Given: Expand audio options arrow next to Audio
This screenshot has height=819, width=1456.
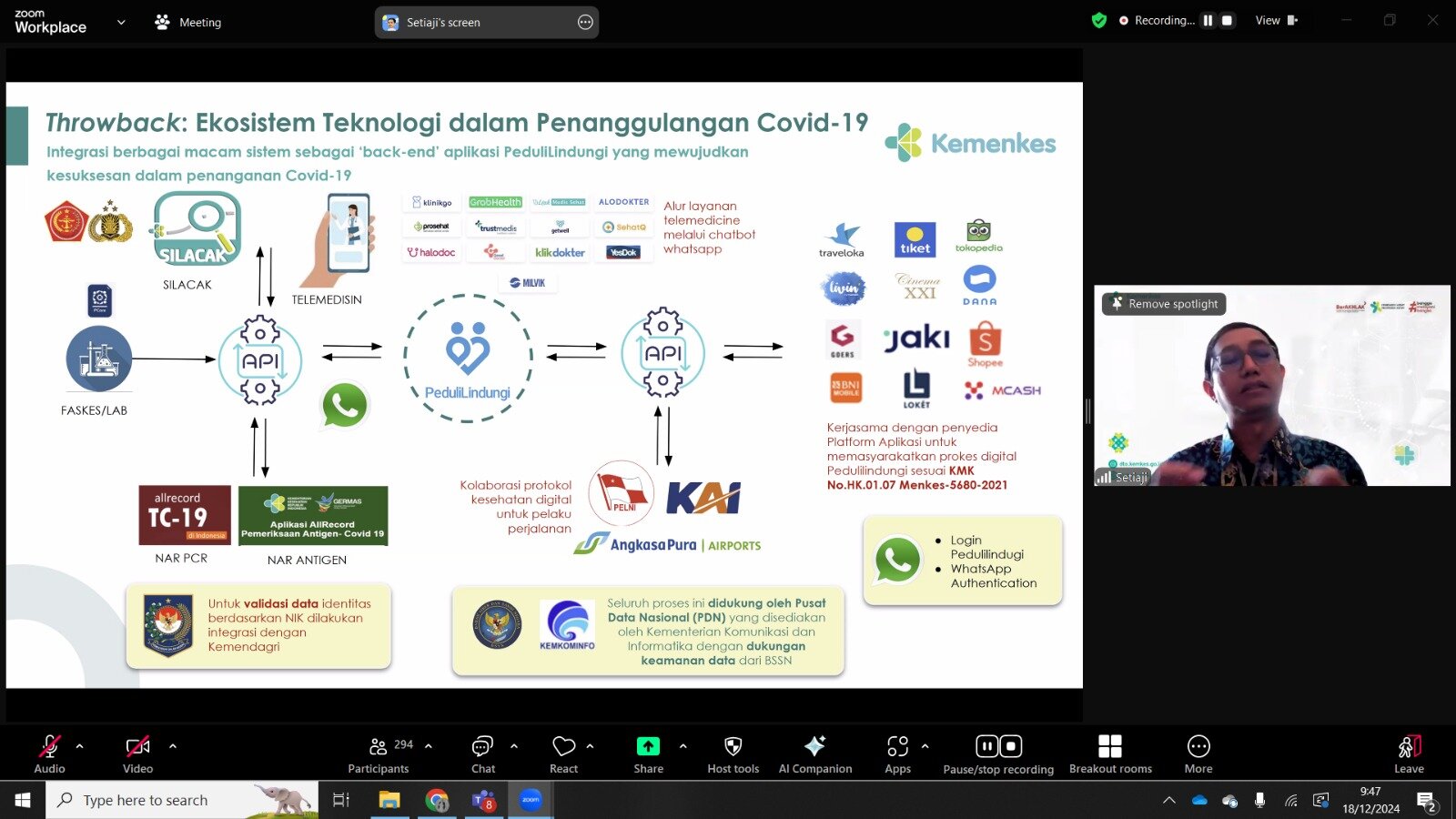Looking at the screenshot, I should point(79,746).
